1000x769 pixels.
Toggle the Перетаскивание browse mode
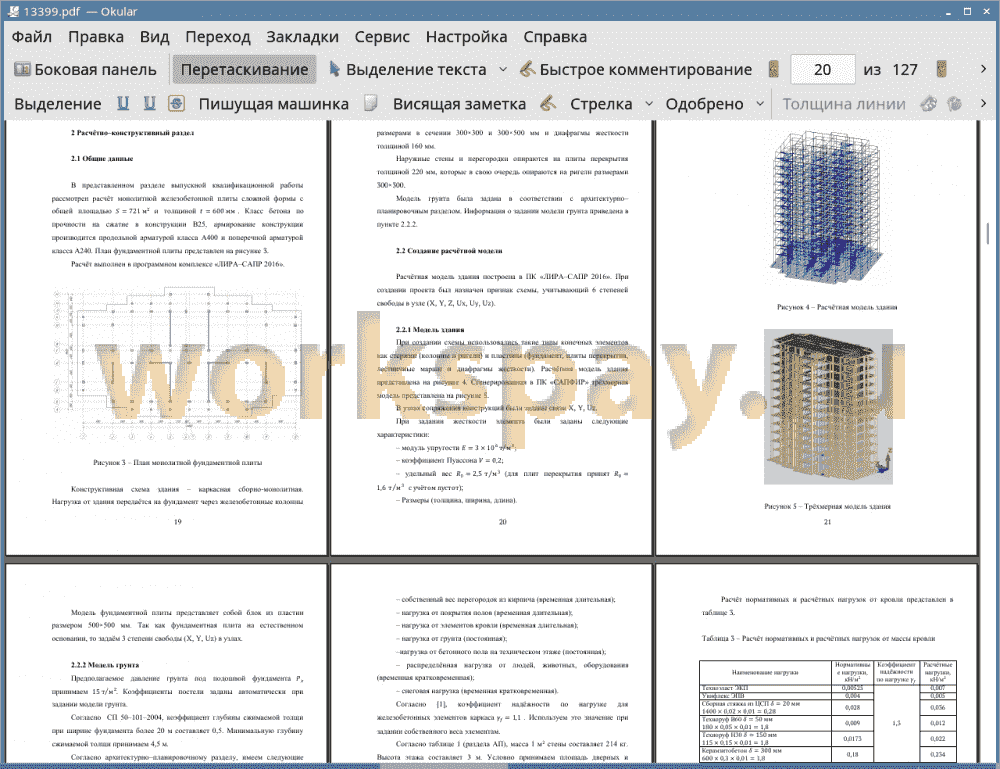pos(244,70)
